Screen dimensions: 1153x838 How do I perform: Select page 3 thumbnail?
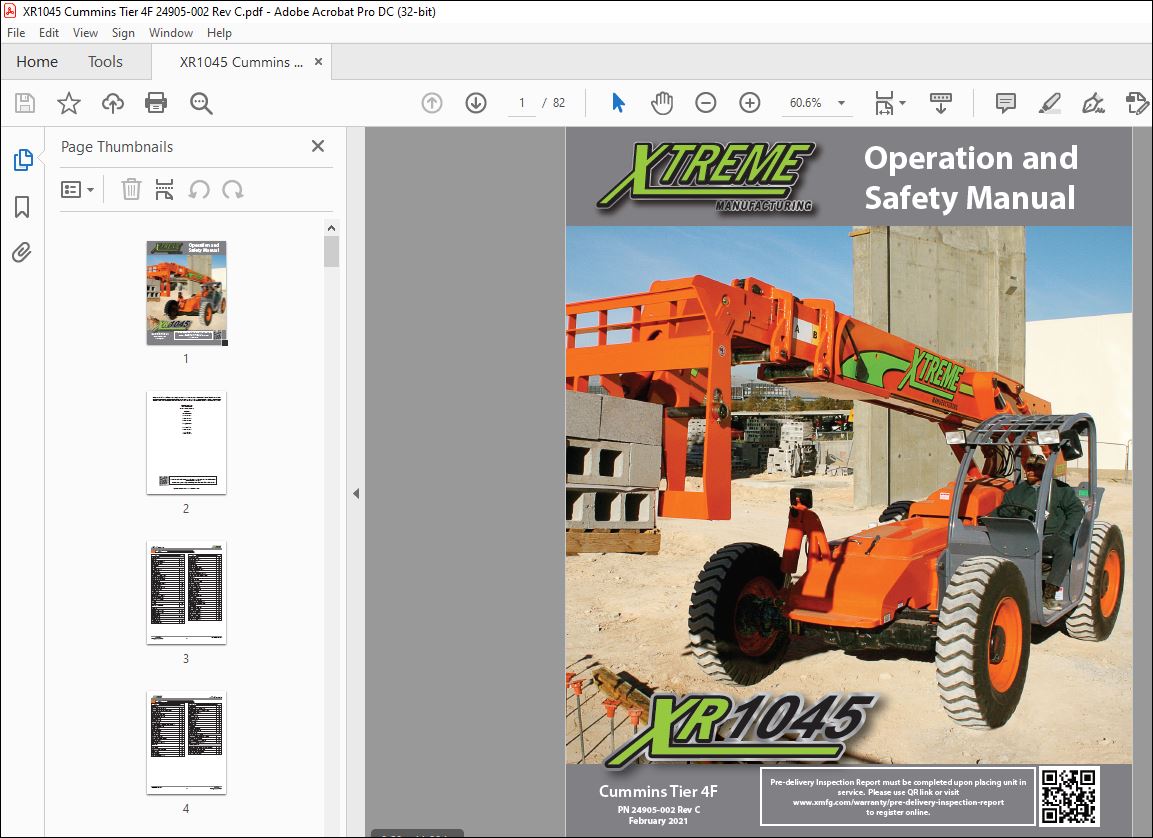coord(186,592)
